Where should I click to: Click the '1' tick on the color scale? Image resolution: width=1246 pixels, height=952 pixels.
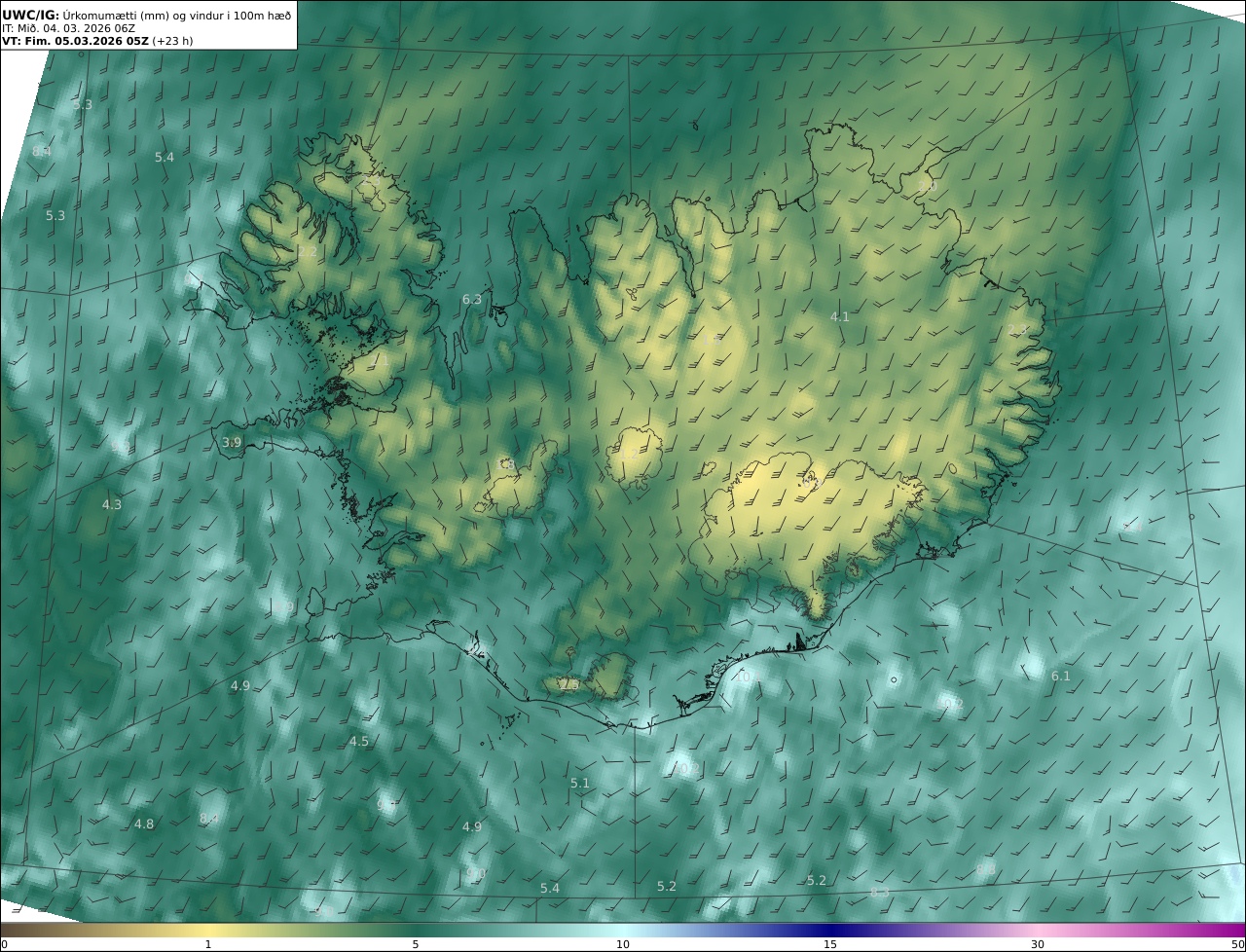pyautogui.click(x=208, y=944)
